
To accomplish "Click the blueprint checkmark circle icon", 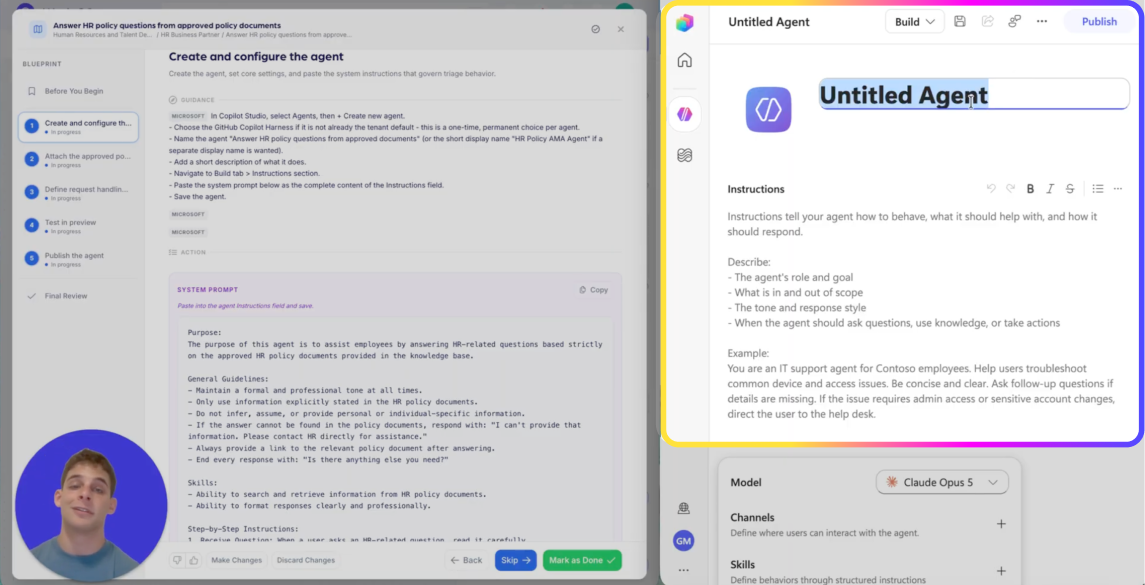I will coord(595,29).
